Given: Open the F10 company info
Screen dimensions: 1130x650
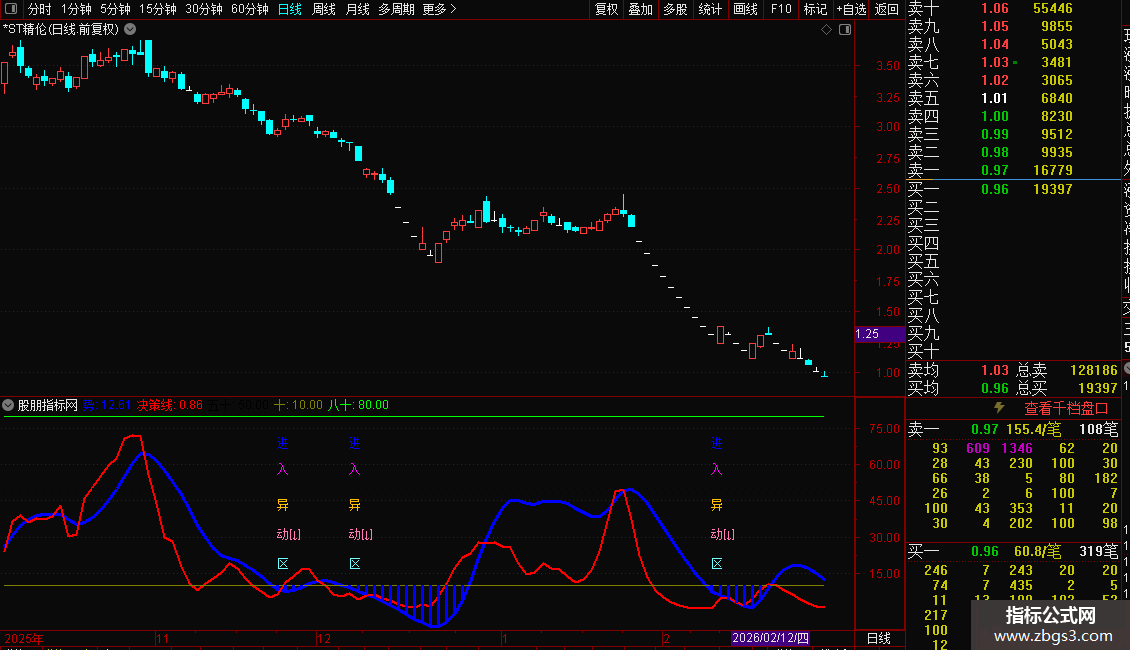Looking at the screenshot, I should click(x=781, y=9).
